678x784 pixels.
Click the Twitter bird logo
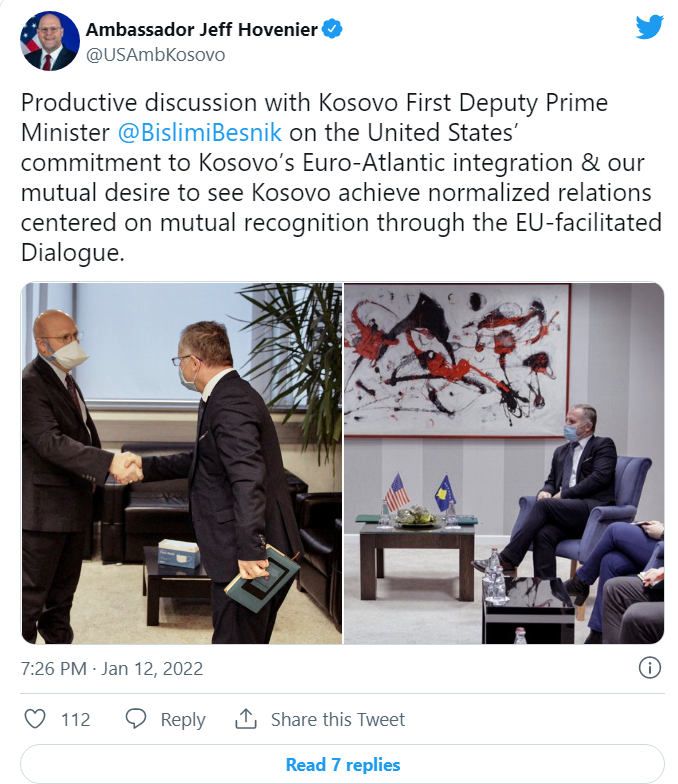click(x=649, y=27)
